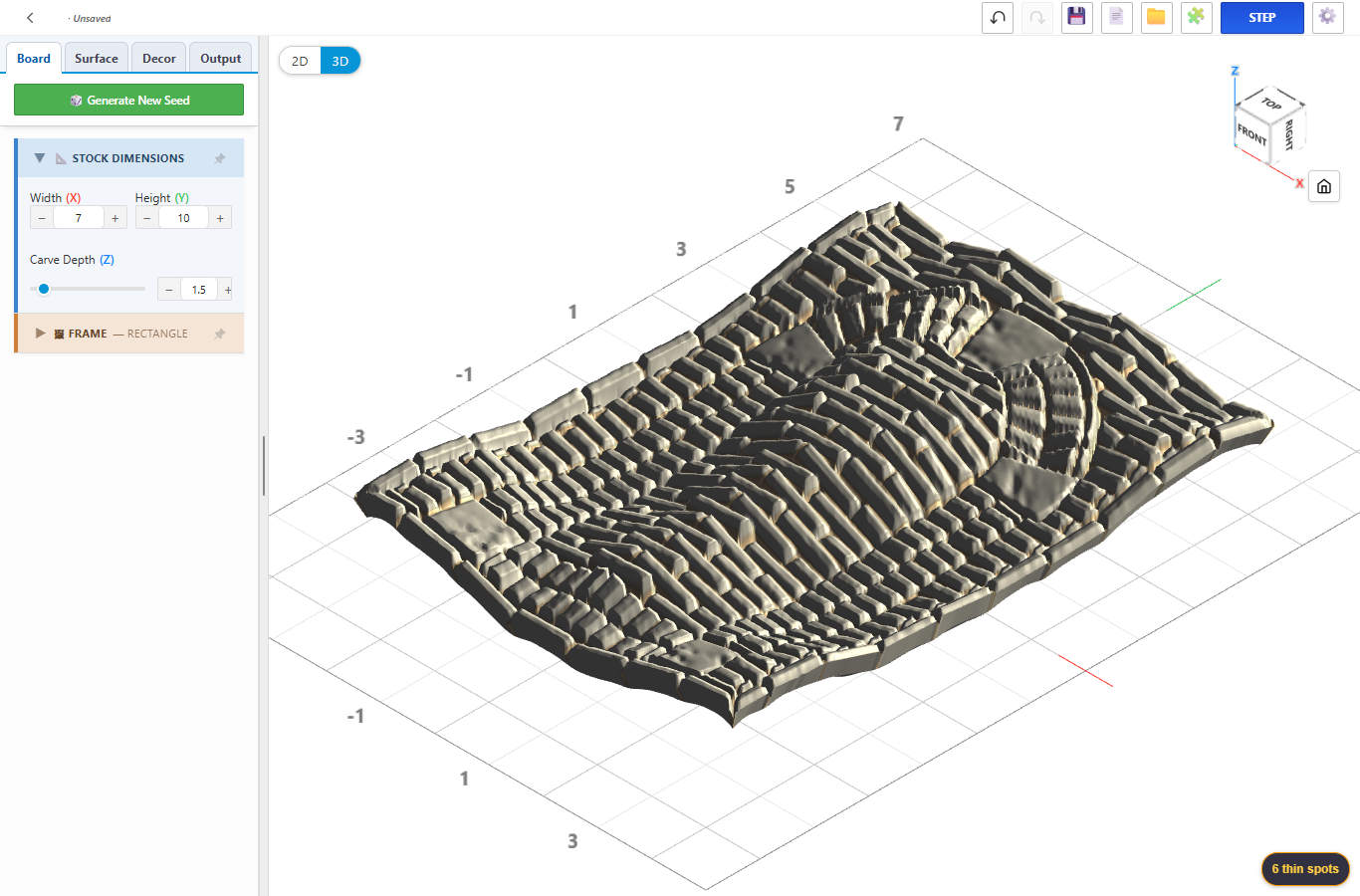Viewport: 1360px width, 896px height.
Task: Click the sidebar resize handle divider
Action: pyautogui.click(x=264, y=466)
